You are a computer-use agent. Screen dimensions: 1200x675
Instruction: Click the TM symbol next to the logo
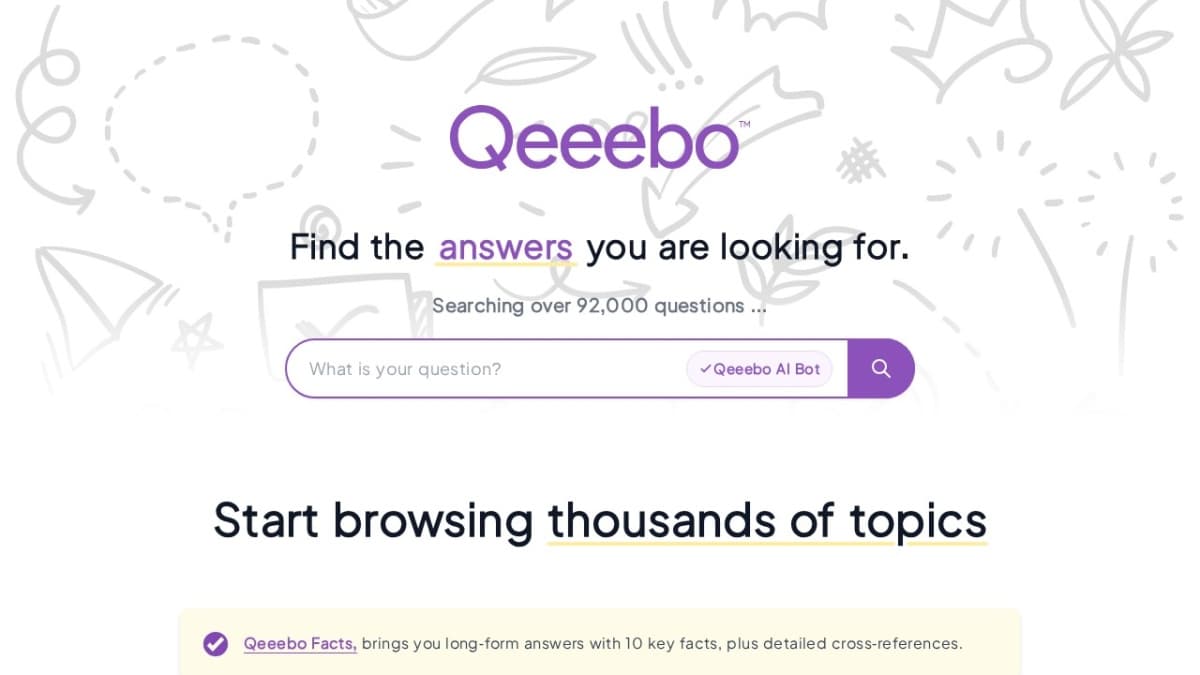click(744, 122)
